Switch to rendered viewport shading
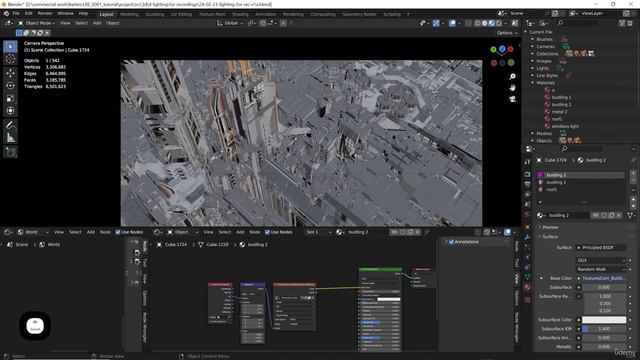 (x=499, y=23)
